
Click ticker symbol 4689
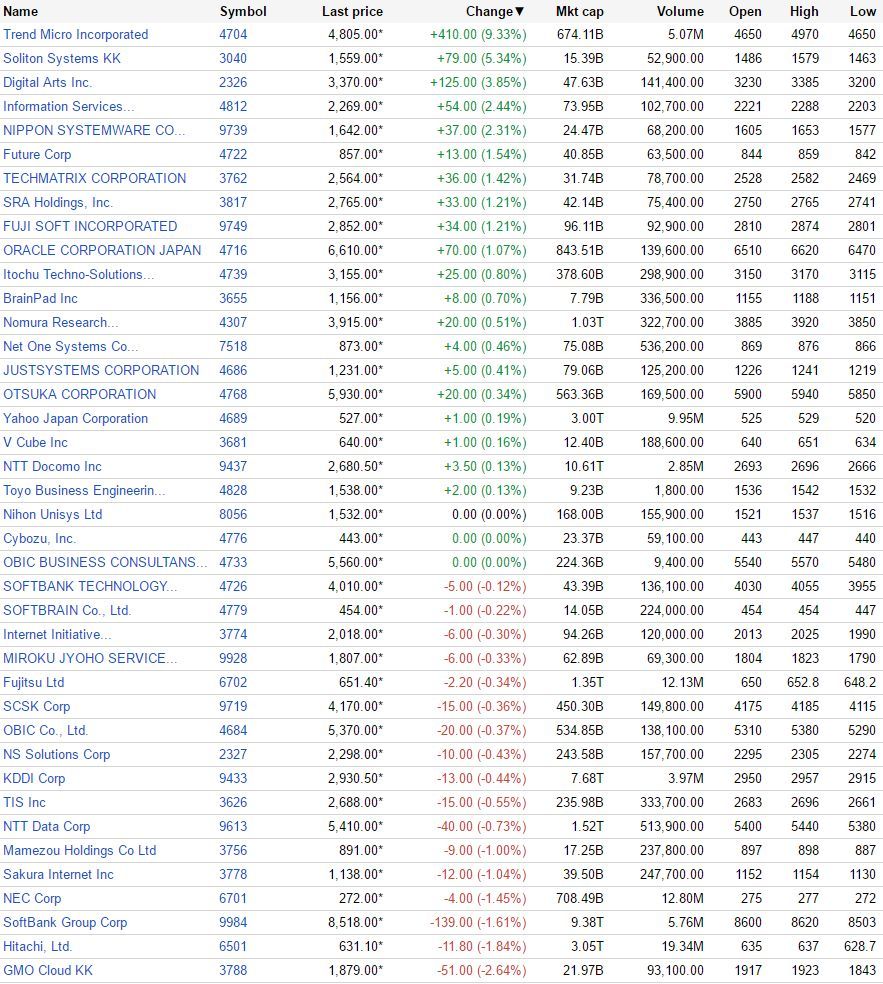point(233,418)
